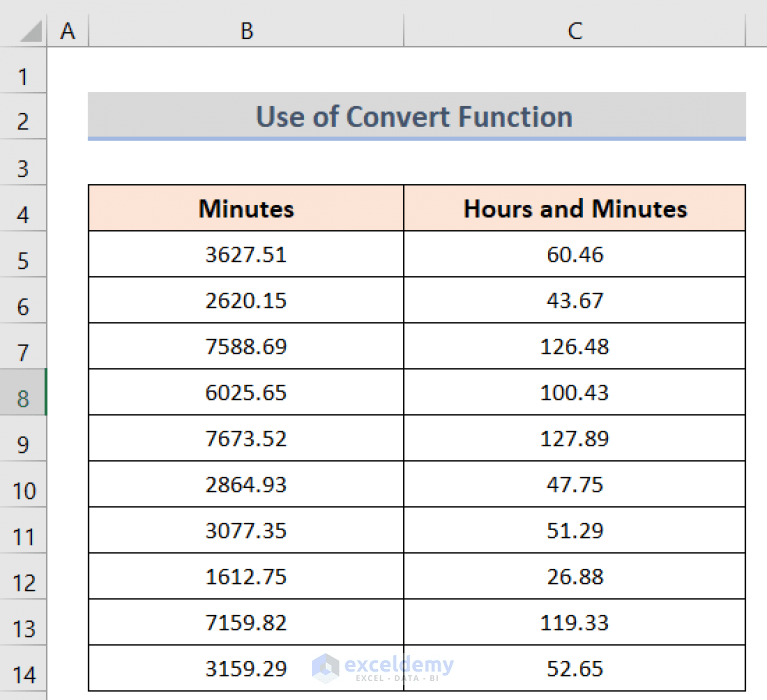This screenshot has width=767, height=700.
Task: Select cell containing 52.65
Action: point(575,668)
